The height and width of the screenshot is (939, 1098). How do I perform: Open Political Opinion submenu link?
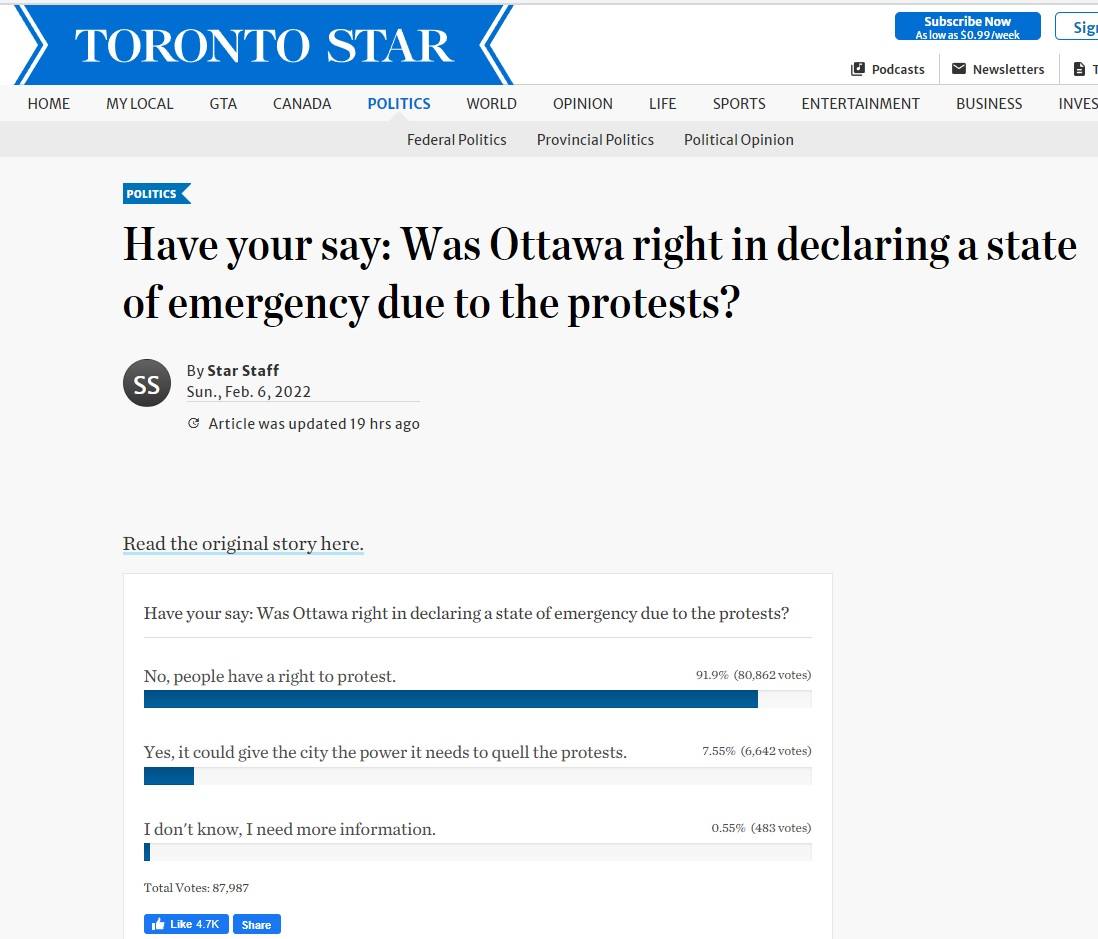(x=739, y=140)
